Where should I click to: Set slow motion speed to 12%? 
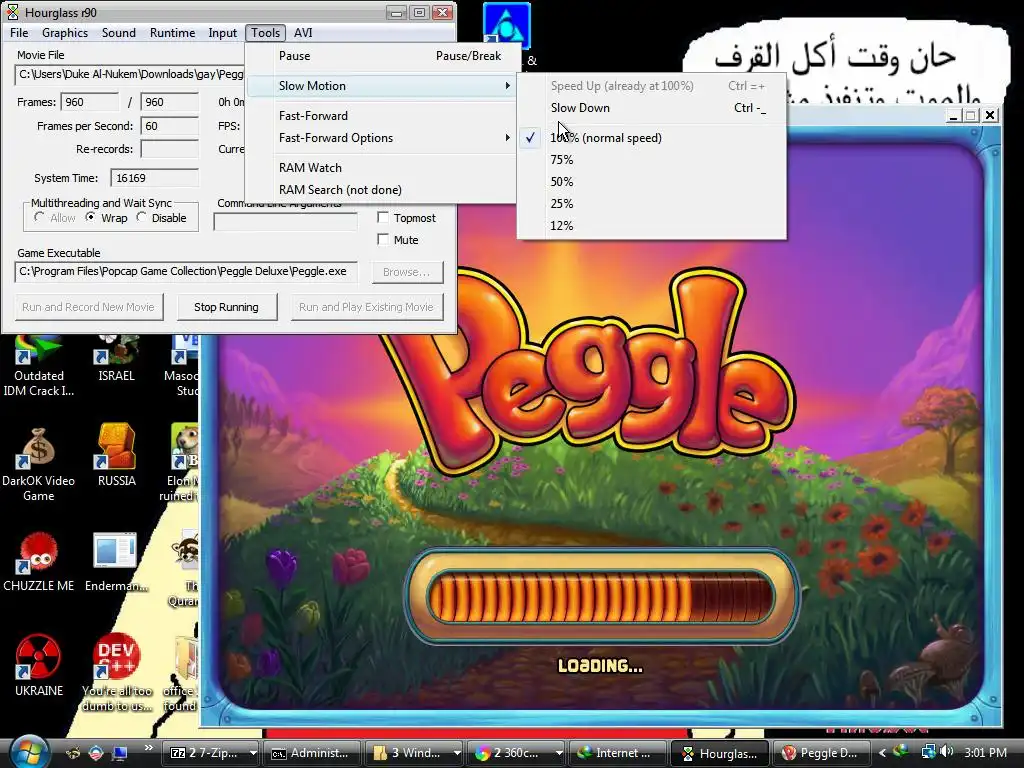point(652,226)
